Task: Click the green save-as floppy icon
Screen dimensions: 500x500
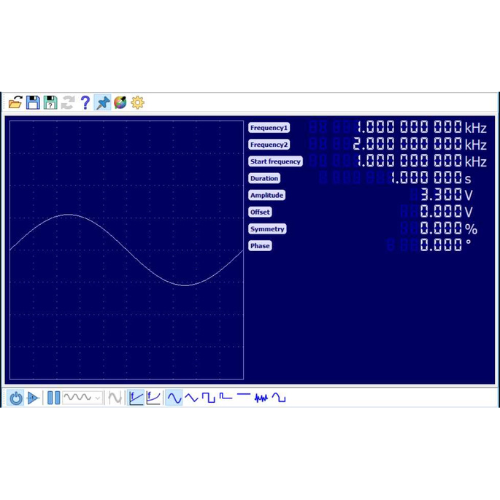Action: click(x=50, y=102)
